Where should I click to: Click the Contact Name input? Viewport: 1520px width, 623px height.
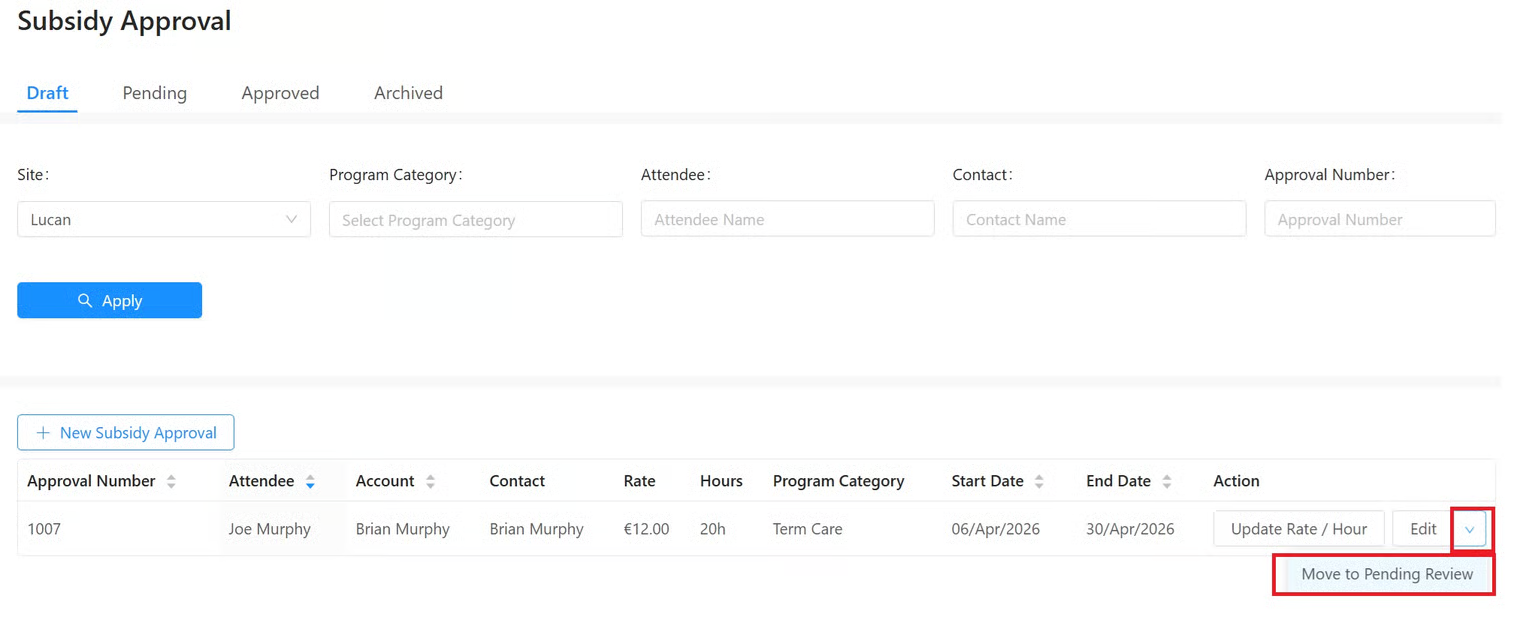pyautogui.click(x=1099, y=219)
